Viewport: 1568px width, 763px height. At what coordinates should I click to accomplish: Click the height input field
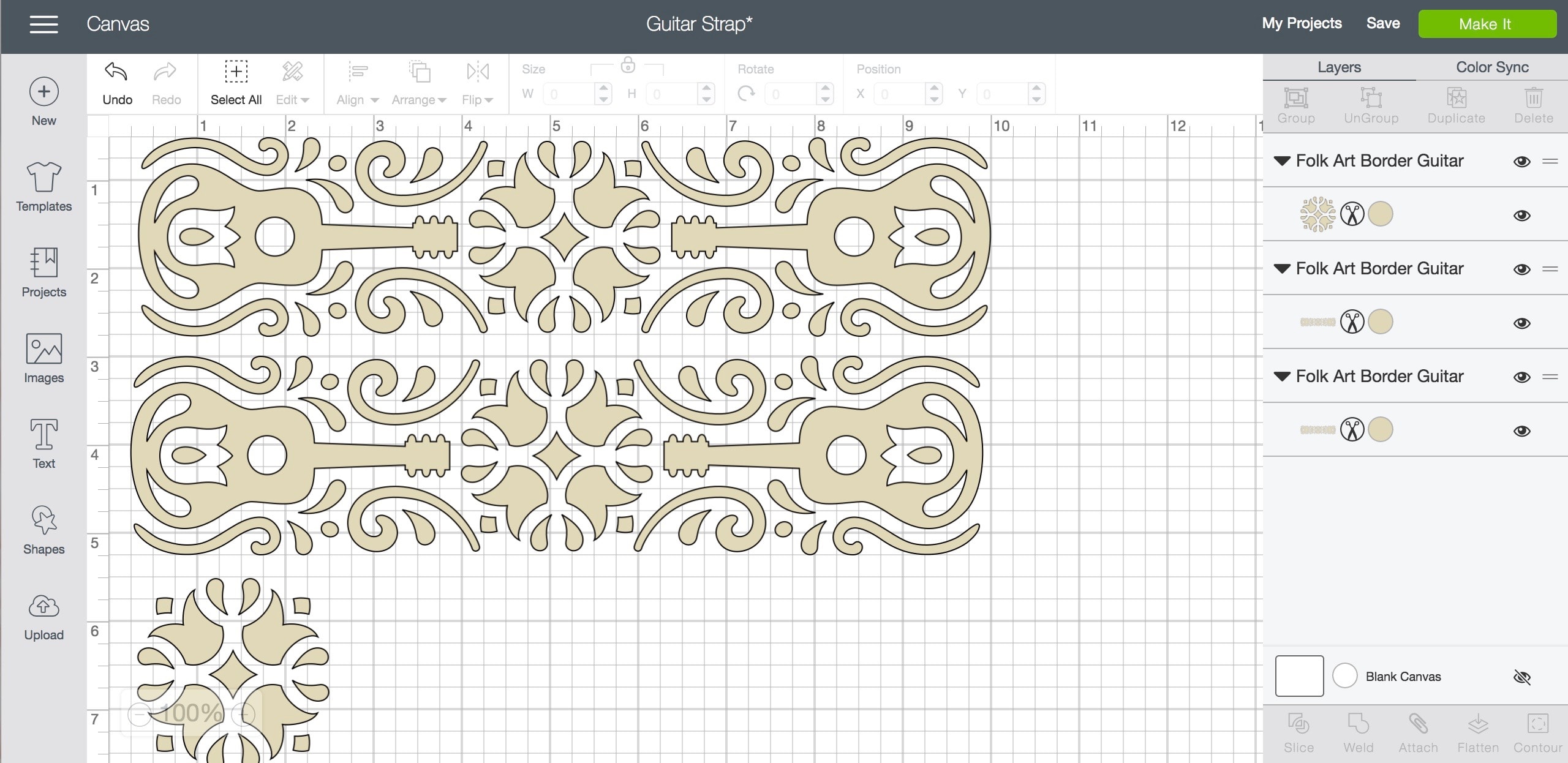click(671, 94)
